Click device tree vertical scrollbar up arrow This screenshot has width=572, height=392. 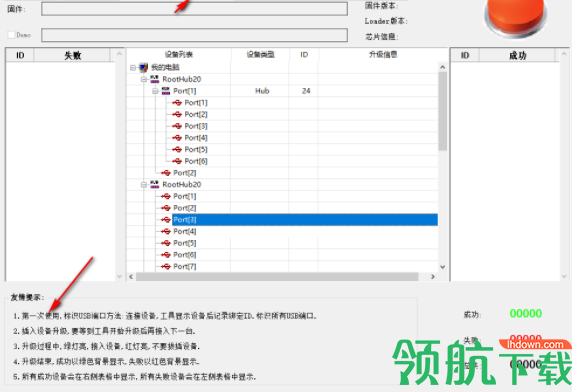point(442,67)
